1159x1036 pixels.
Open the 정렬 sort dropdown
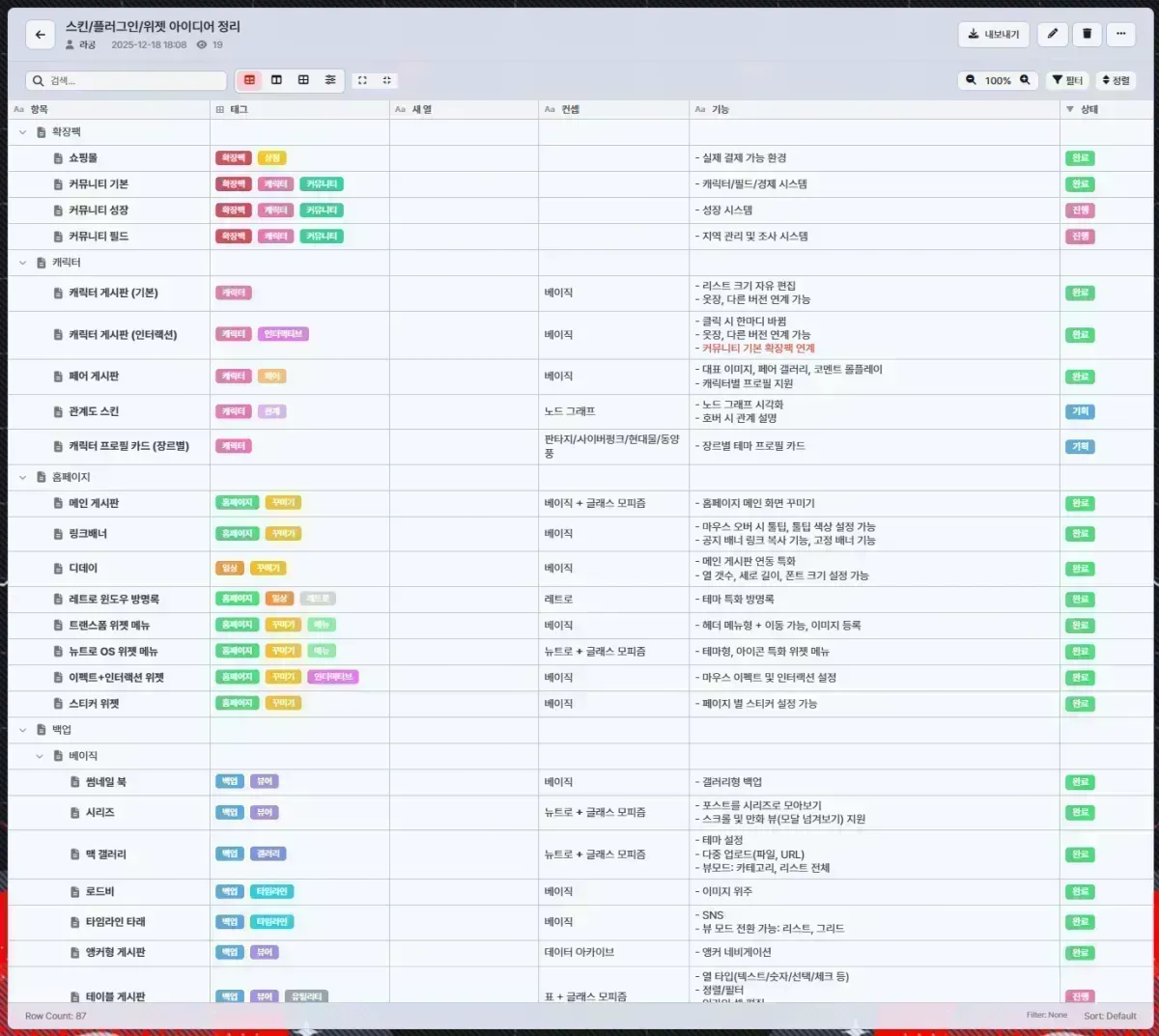pos(1116,80)
